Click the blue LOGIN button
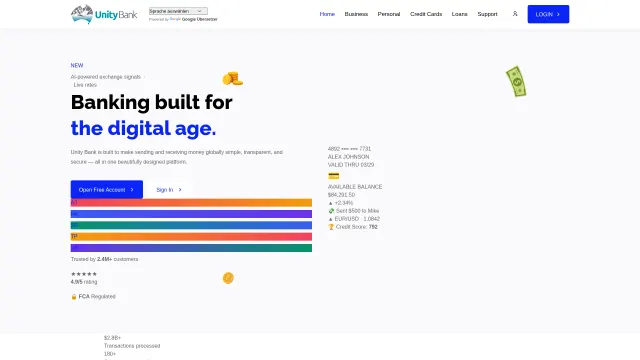 [x=548, y=14]
